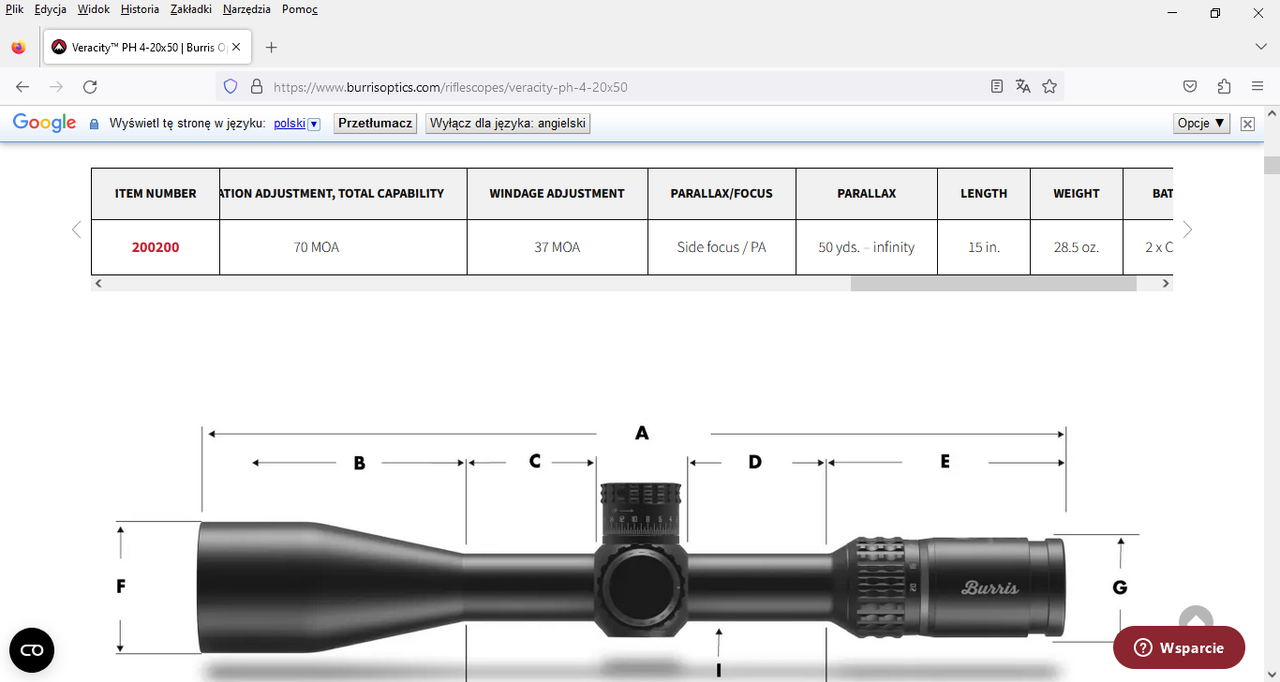Open the language dropdown arrow next to polski

(314, 124)
